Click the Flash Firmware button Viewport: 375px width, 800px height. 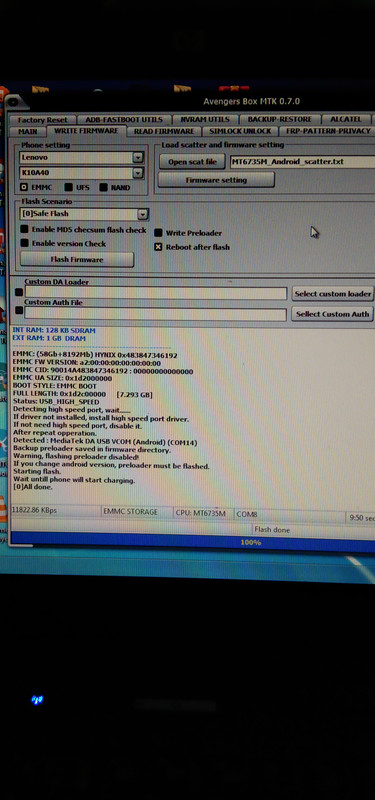(x=77, y=260)
